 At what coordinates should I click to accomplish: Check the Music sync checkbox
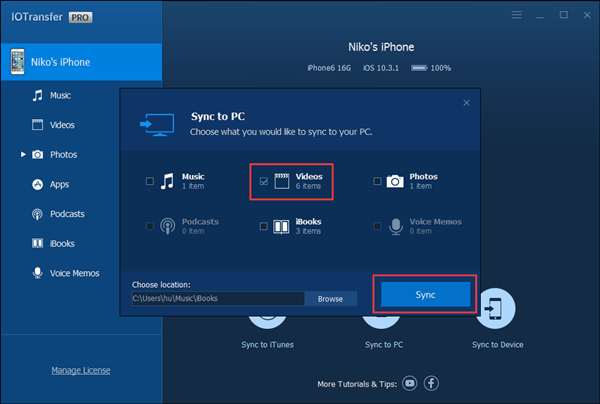pos(150,181)
